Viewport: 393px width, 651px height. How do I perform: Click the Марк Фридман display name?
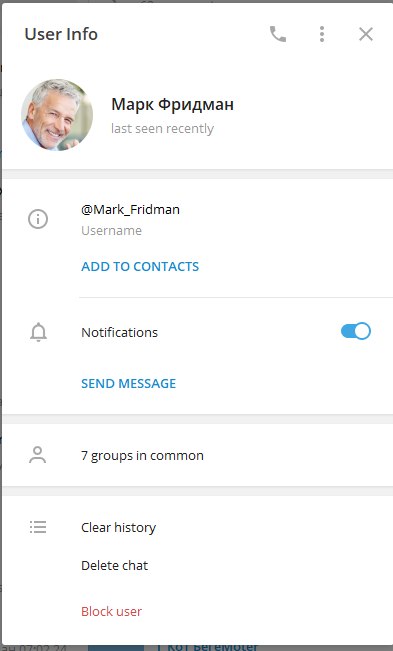pyautogui.click(x=173, y=104)
